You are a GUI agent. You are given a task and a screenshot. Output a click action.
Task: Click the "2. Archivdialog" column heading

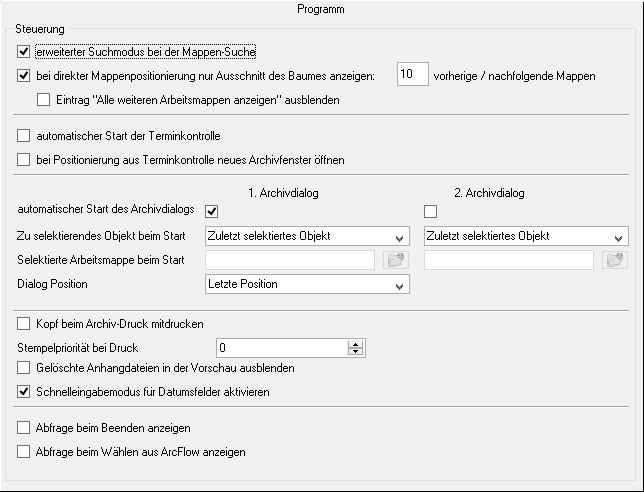tap(489, 193)
